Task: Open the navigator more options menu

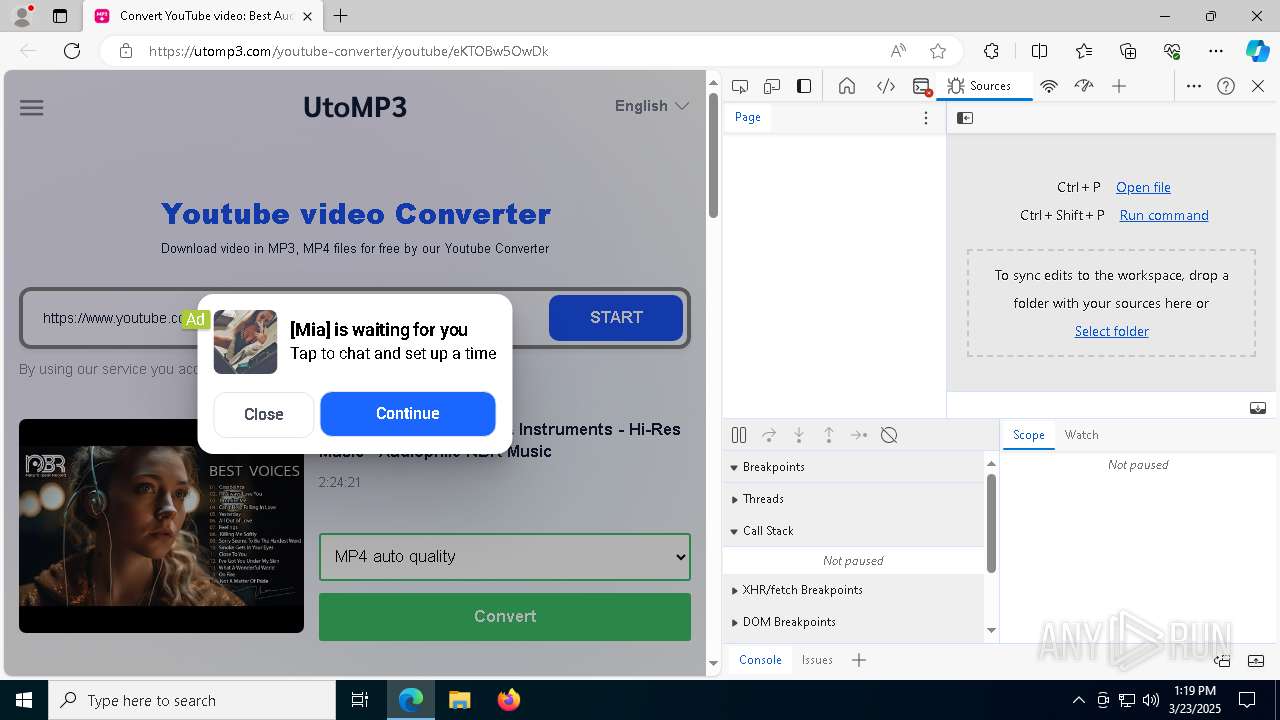Action: [926, 118]
